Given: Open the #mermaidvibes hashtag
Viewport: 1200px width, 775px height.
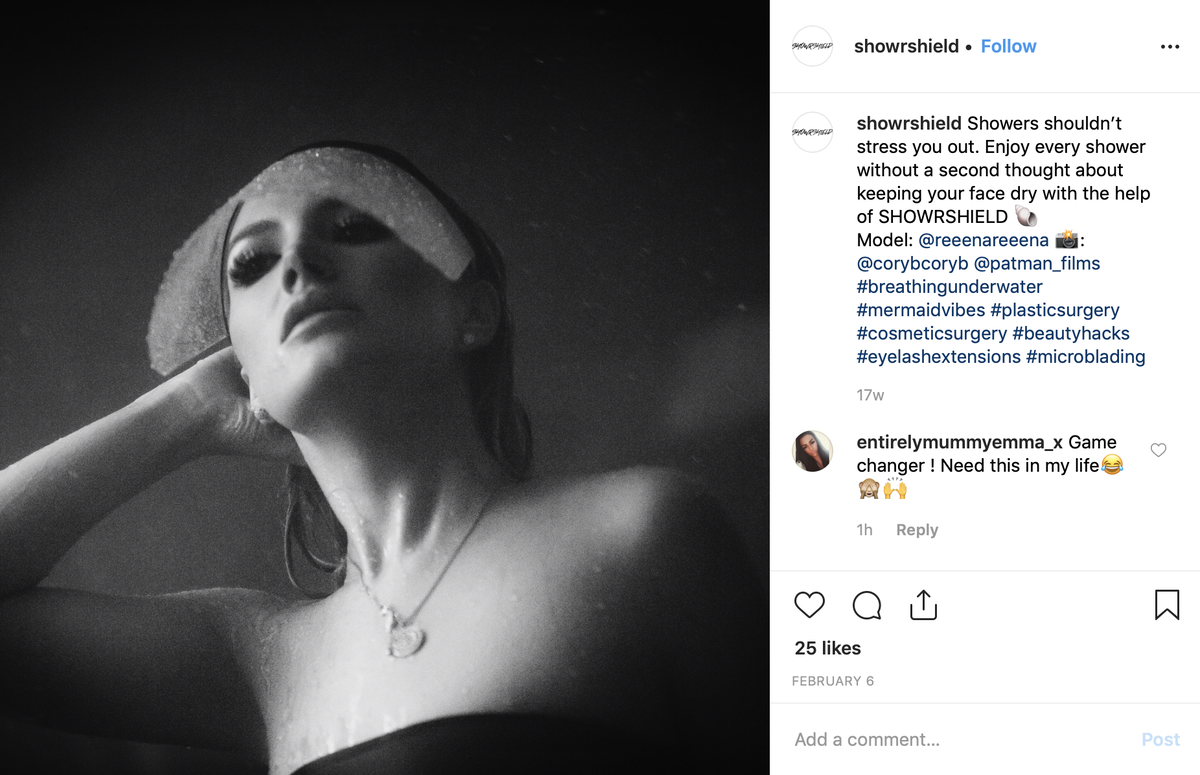Looking at the screenshot, I should coord(921,310).
